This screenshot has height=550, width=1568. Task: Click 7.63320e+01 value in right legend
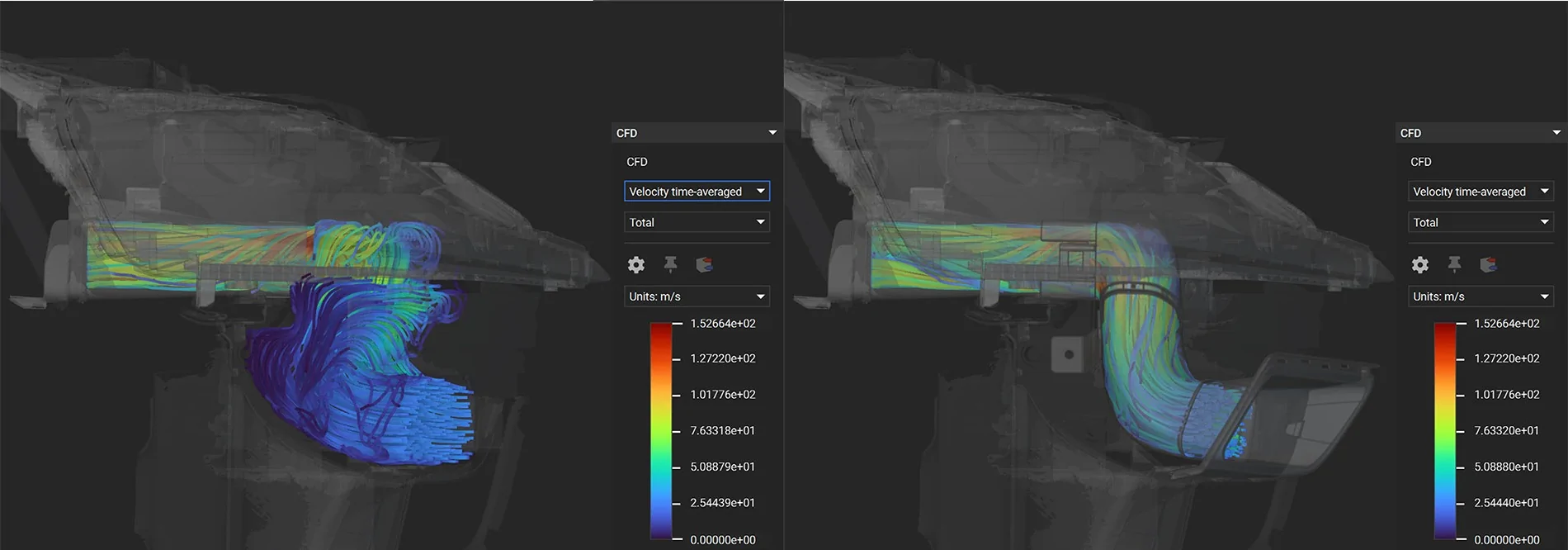click(x=1507, y=431)
